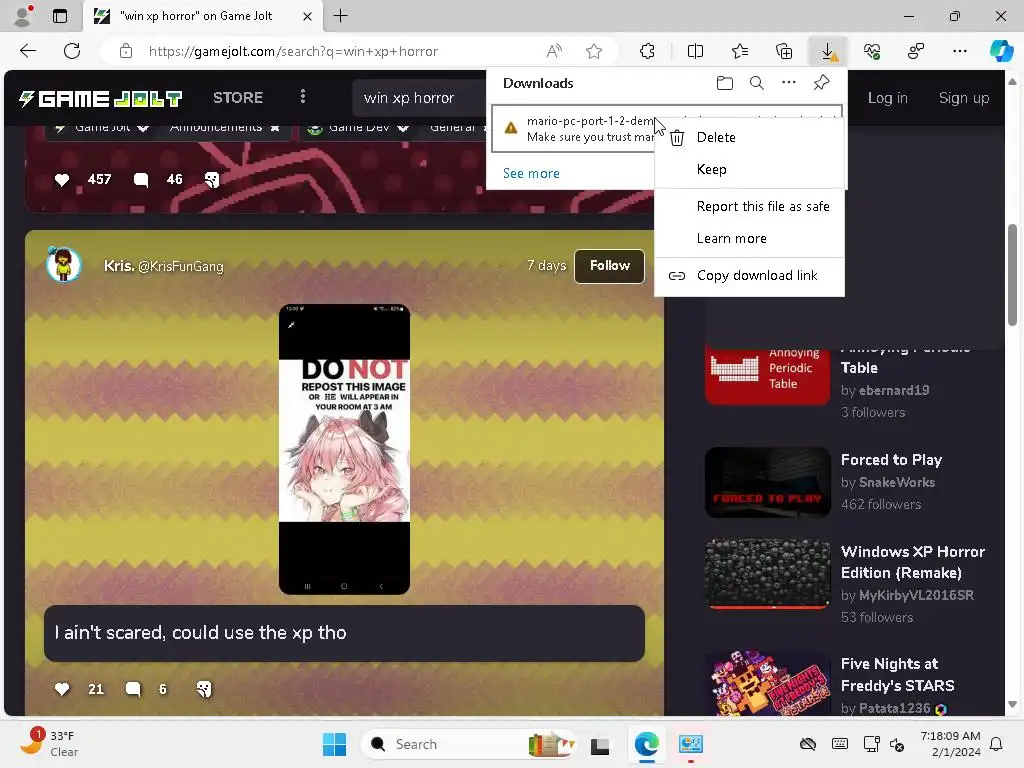Click the page vertical scrollbar
The image size is (1024, 768).
tap(1012, 274)
